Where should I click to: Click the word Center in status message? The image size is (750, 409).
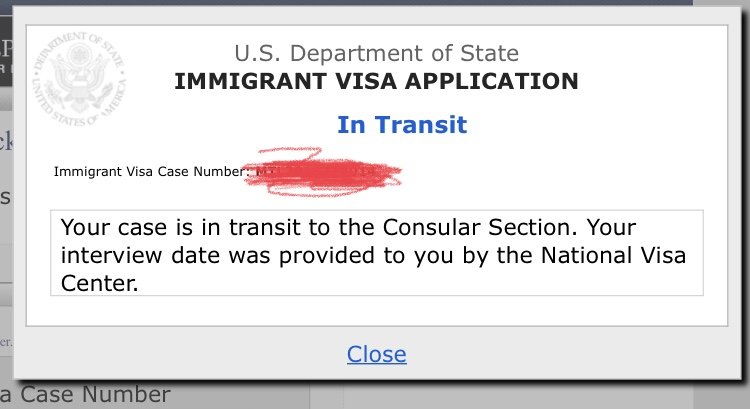pos(98,284)
